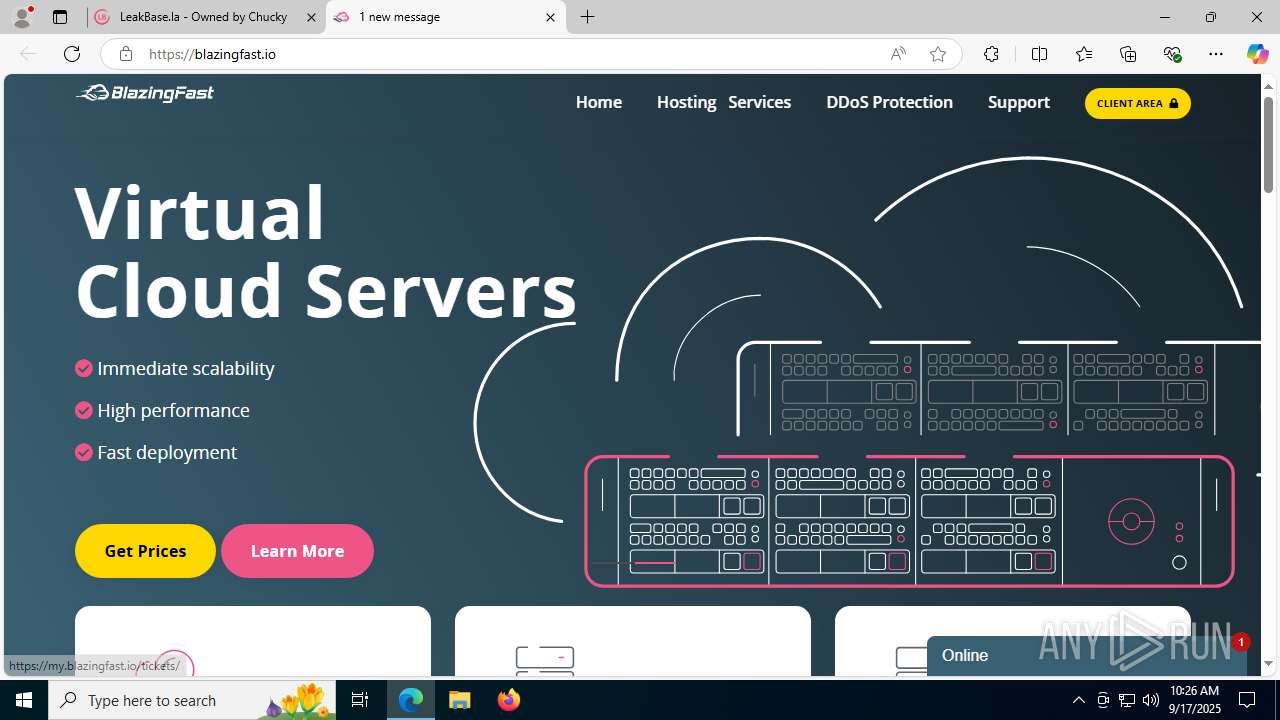Viewport: 1280px width, 720px height.
Task: Show hidden system tray icons
Action: (1078, 700)
